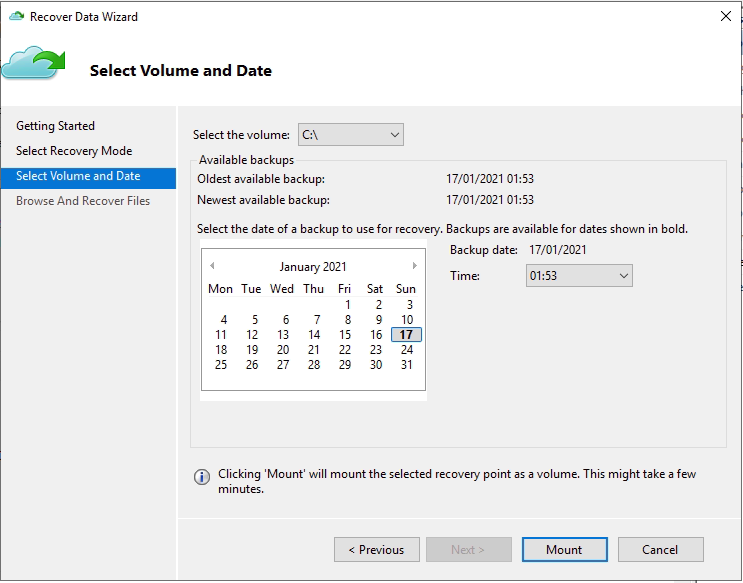The image size is (743, 583).
Task: Go to previous month in calendar
Action: 212,266
